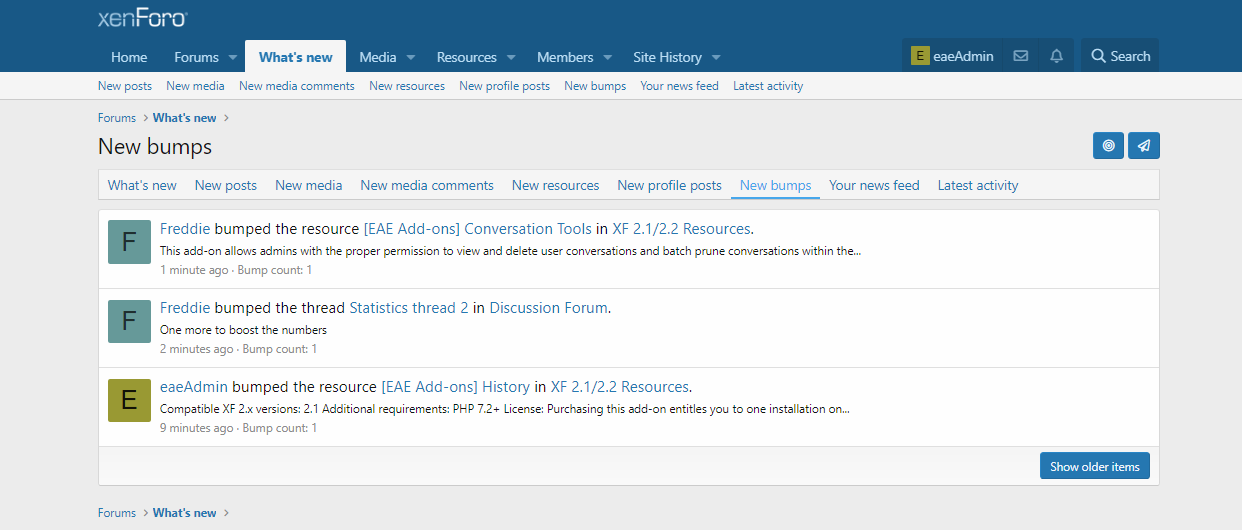The width and height of the screenshot is (1242, 530).
Task: Click the xenForo logo
Action: pos(142,18)
